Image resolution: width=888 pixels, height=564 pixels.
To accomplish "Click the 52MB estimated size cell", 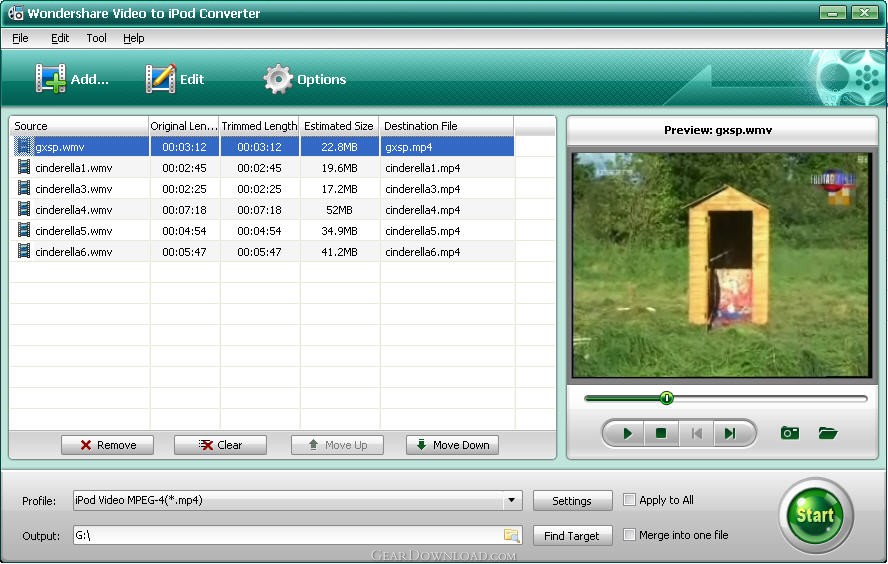I will point(339,210).
